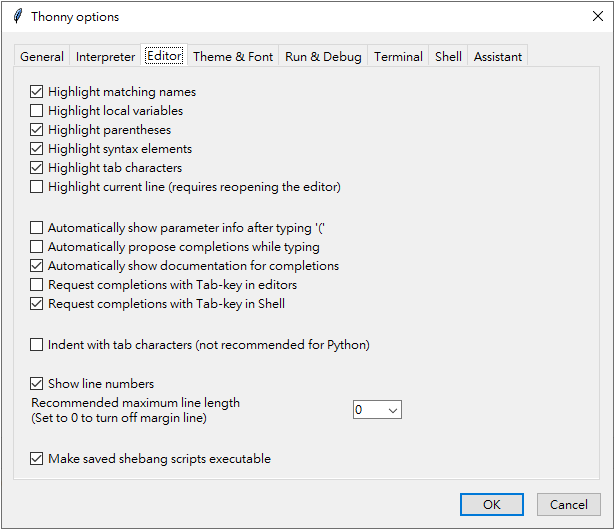Click the 'Thonny options' window title
This screenshot has width=615, height=530.
[x=75, y=17]
